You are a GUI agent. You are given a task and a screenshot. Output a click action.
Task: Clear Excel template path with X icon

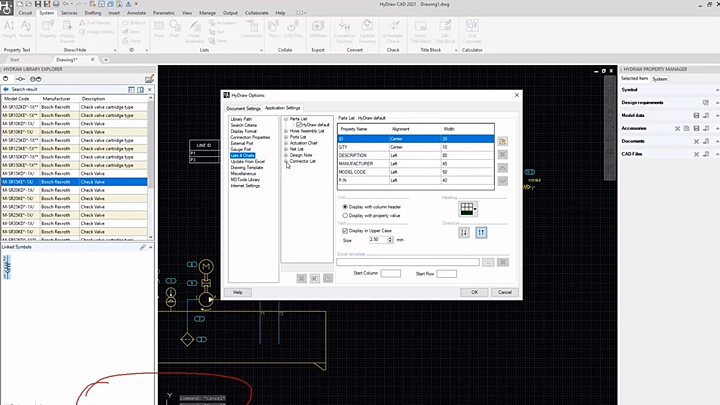pyautogui.click(x=503, y=262)
